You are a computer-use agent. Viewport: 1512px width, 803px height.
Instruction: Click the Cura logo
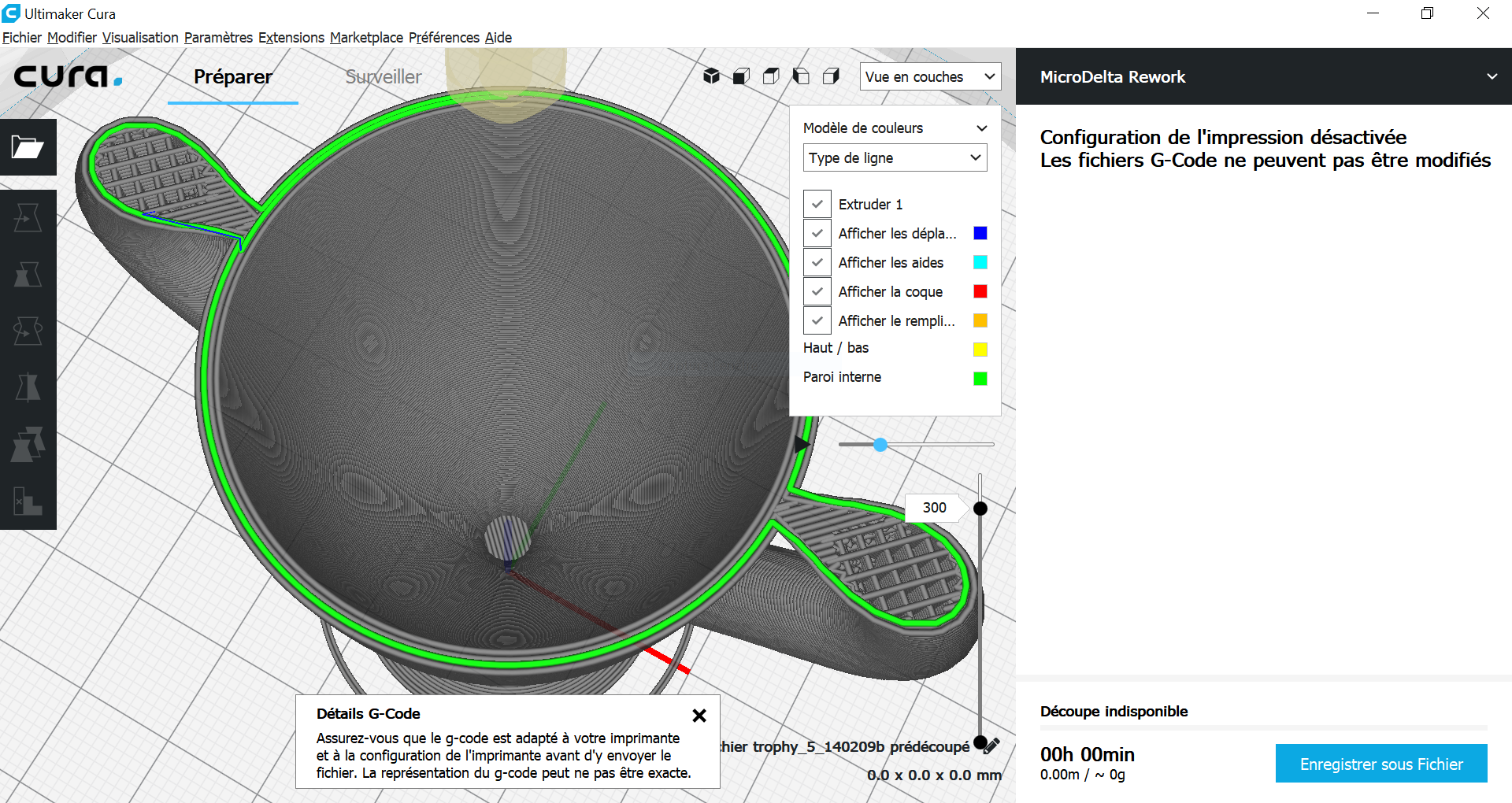tap(68, 76)
